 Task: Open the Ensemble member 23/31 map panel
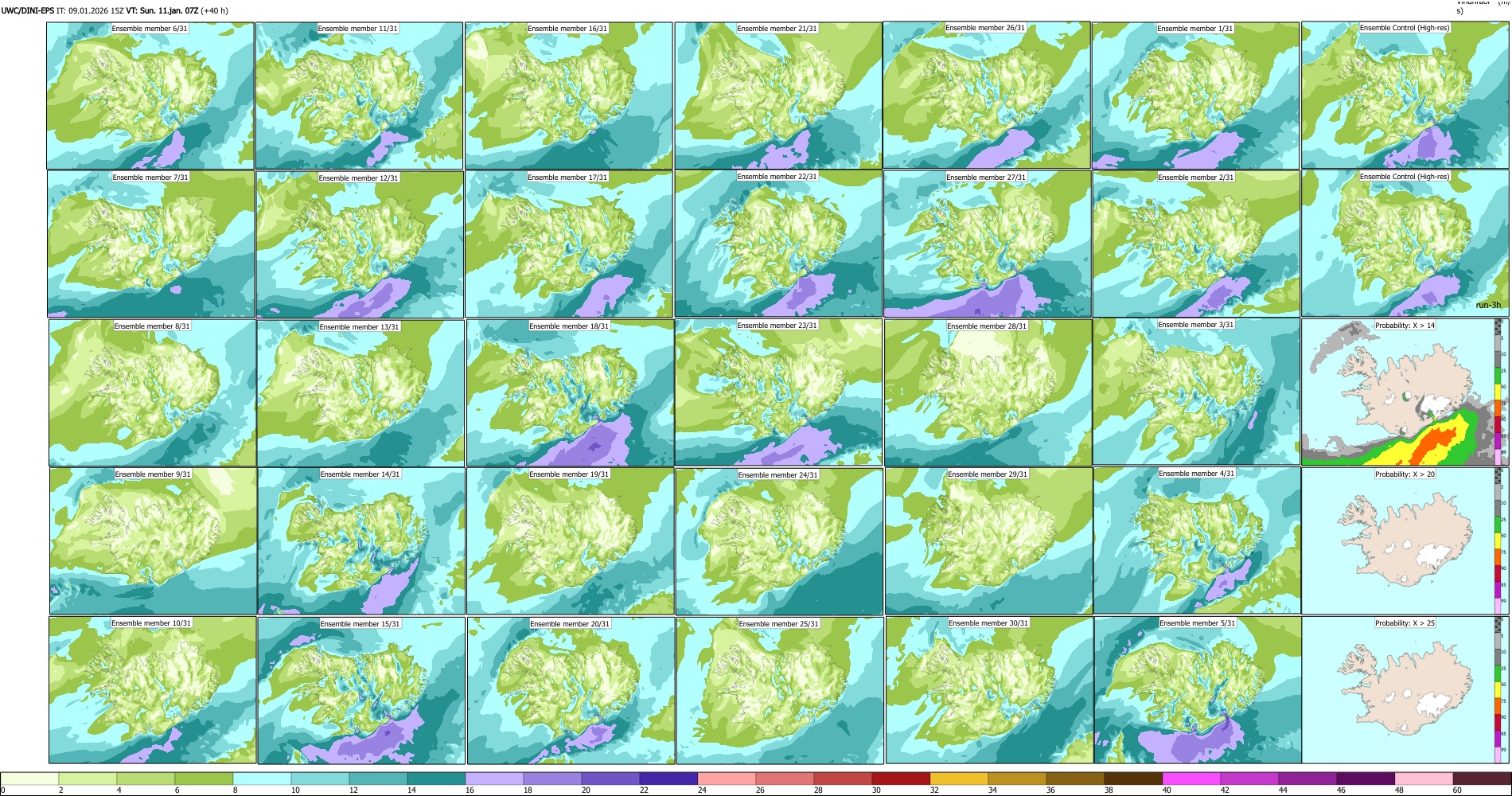[x=778, y=392]
